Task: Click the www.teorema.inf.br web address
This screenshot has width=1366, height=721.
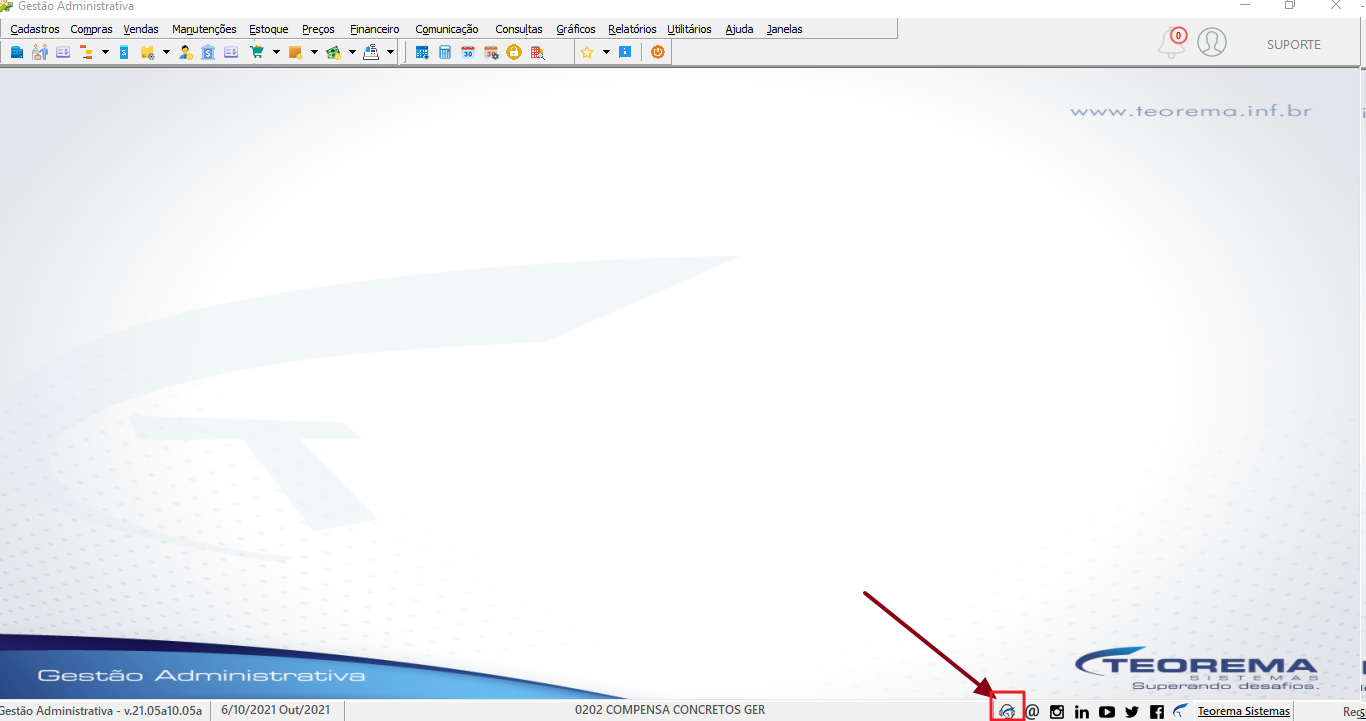Action: (x=1191, y=111)
